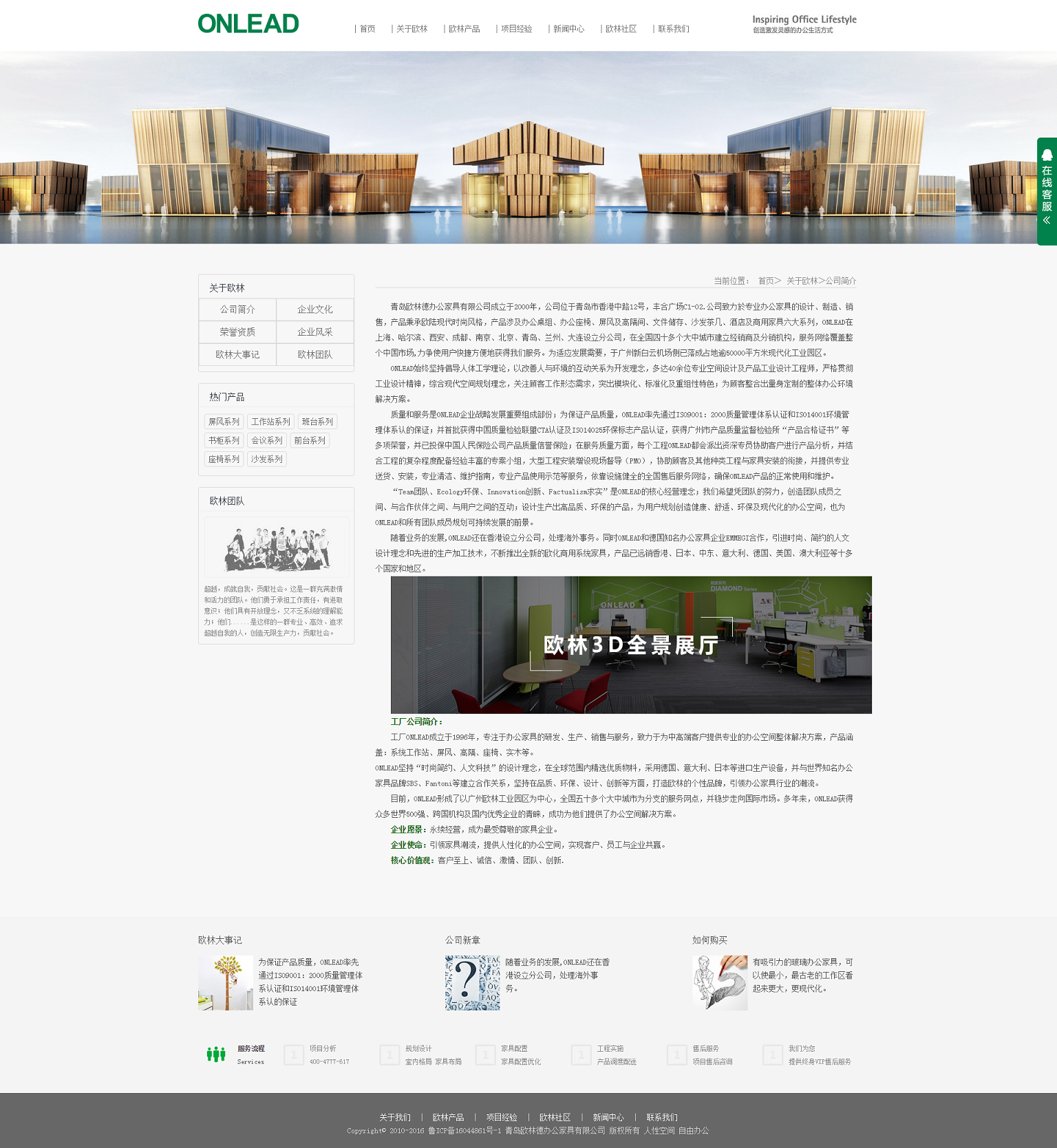Click the step icon beside 售后服务
The image size is (1057, 1148).
point(676,1054)
